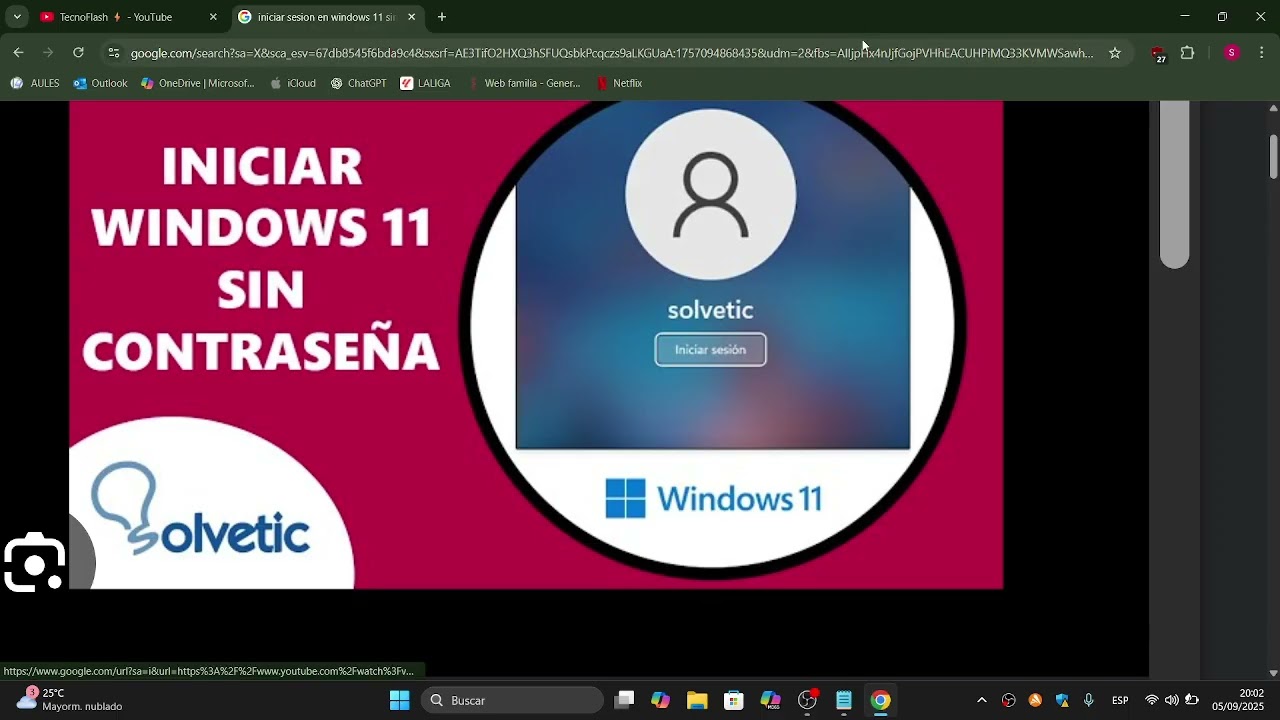Open the Extensions puzzle icon
Screen dimensions: 1280x720
[x=1188, y=53]
